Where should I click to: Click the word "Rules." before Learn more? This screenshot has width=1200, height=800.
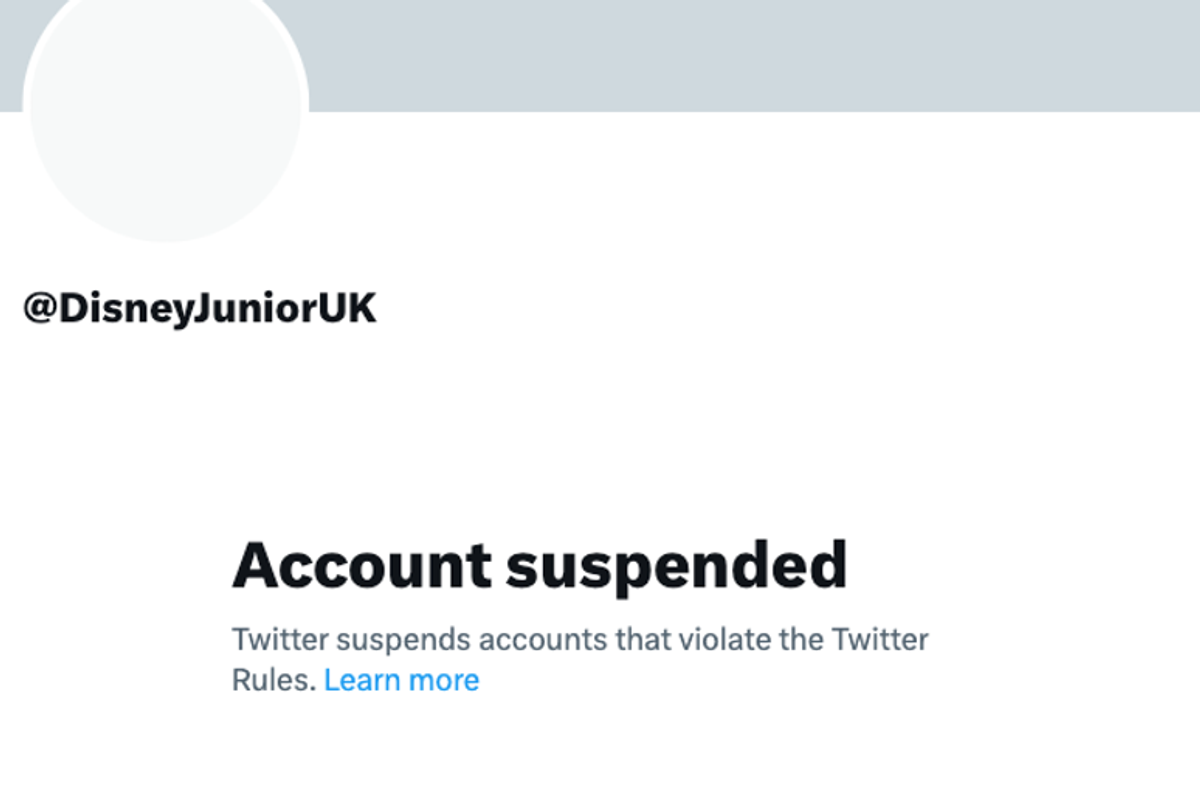(274, 680)
